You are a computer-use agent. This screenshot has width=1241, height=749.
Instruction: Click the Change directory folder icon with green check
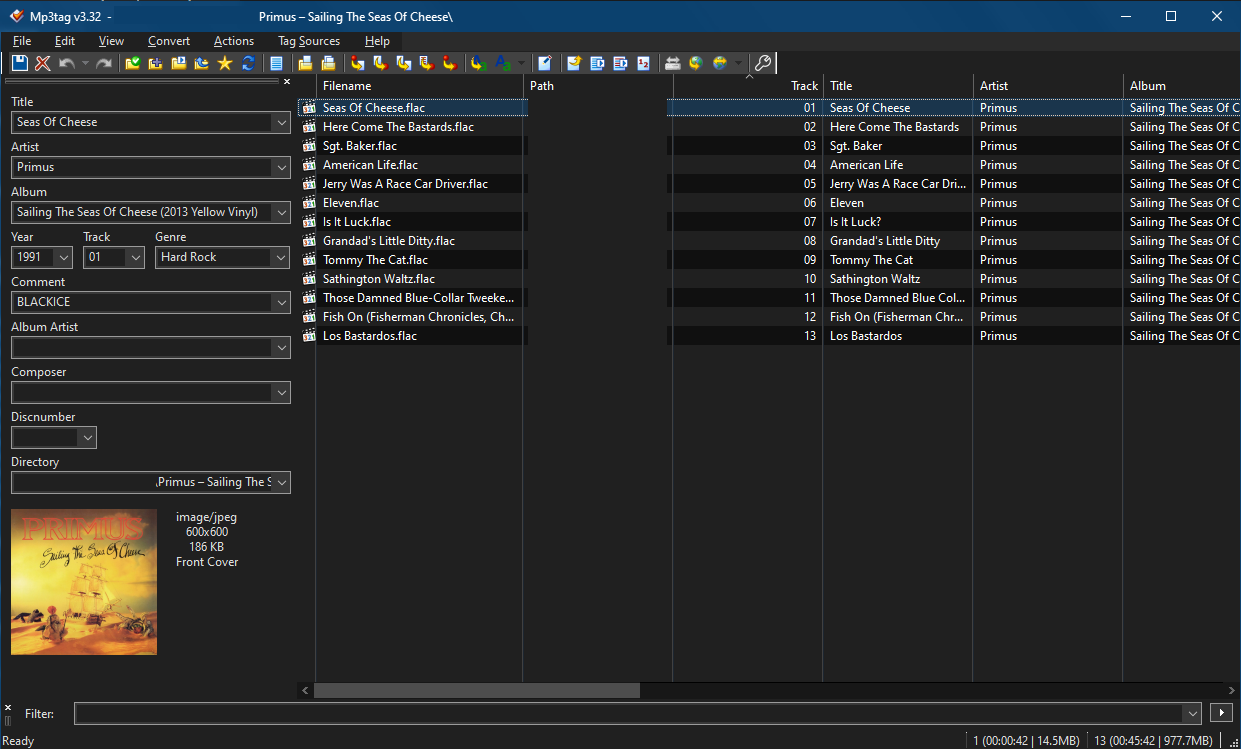[132, 63]
